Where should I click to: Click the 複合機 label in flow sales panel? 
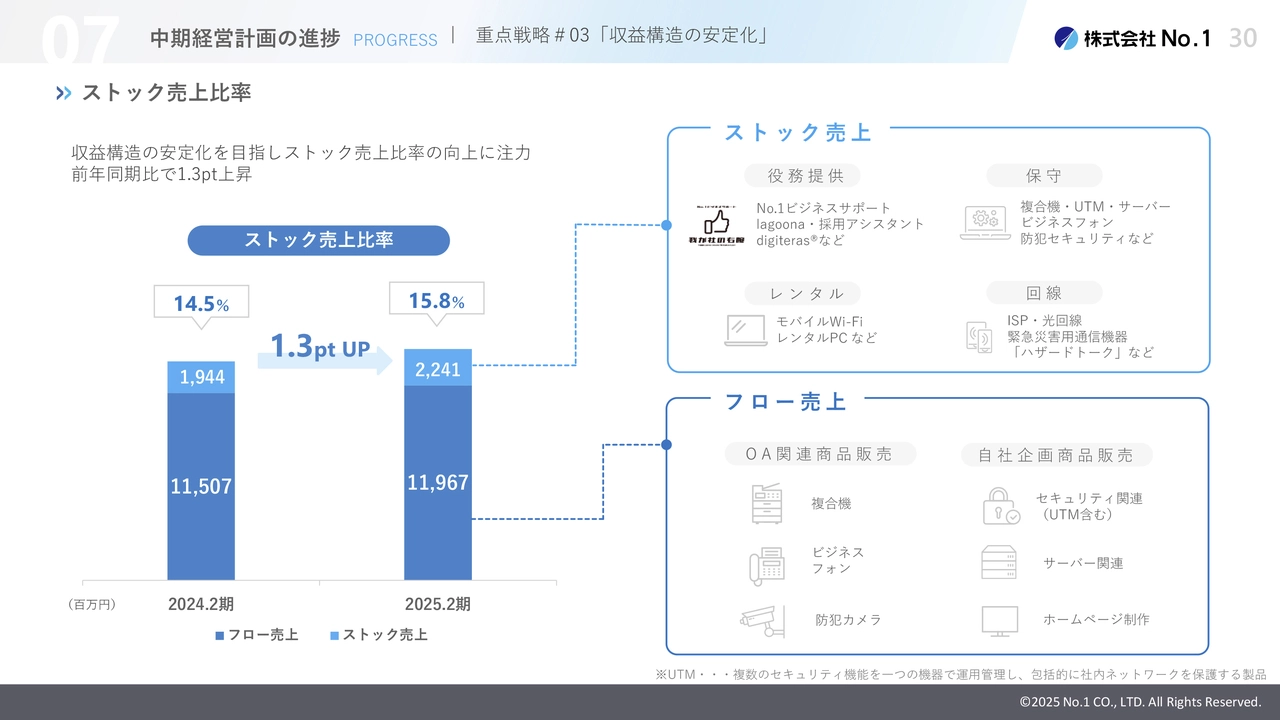point(831,504)
